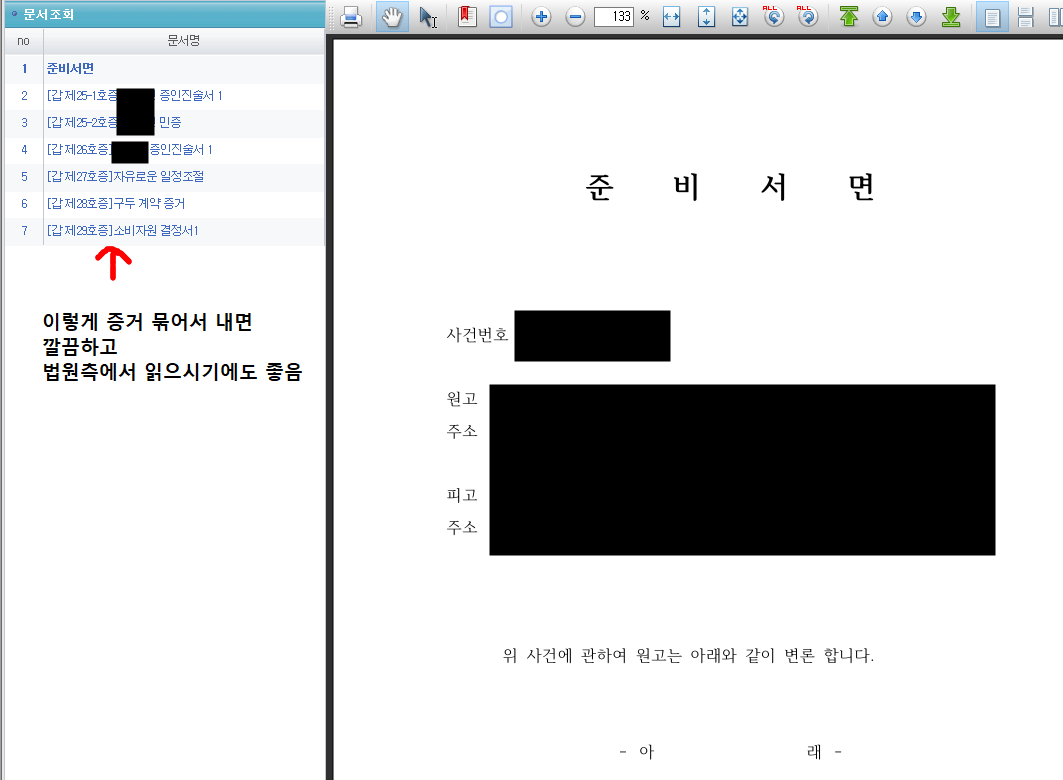Select the text selection cursor tool
This screenshot has height=780, width=1063.
427,16
